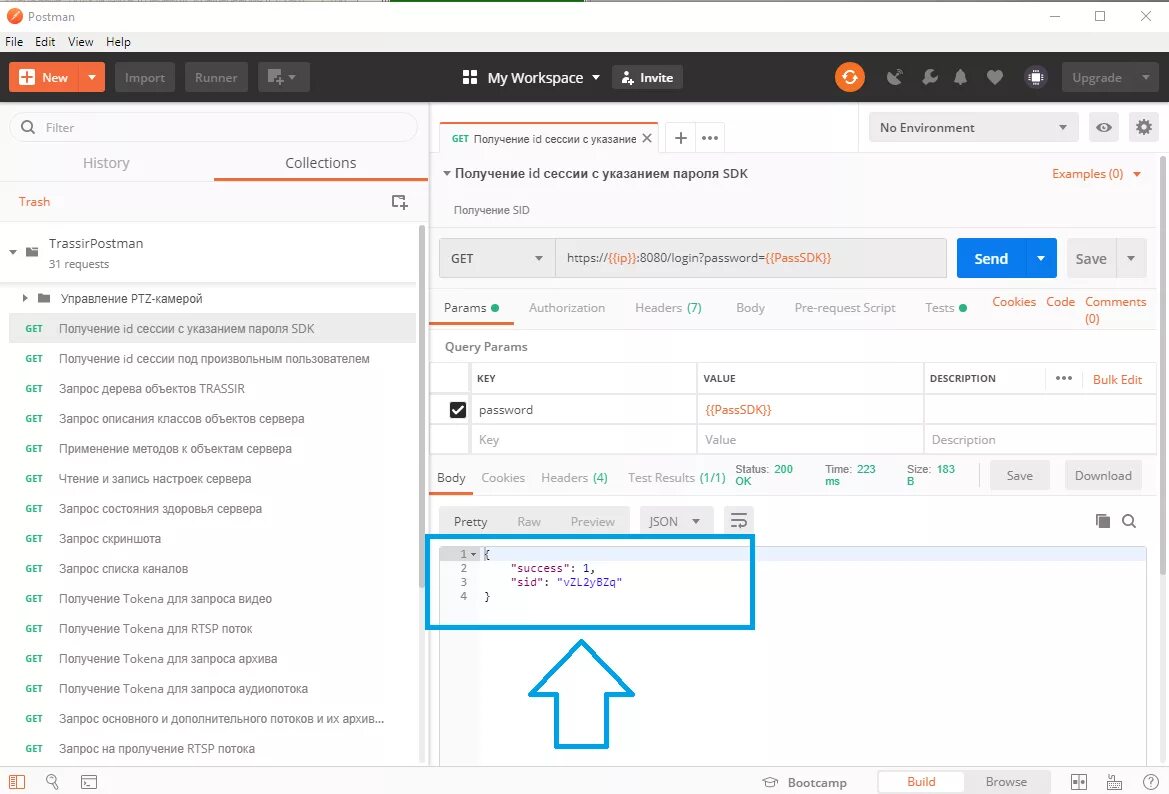The image size is (1169, 794).
Task: Open Bulk Edit for params
Action: (1117, 379)
